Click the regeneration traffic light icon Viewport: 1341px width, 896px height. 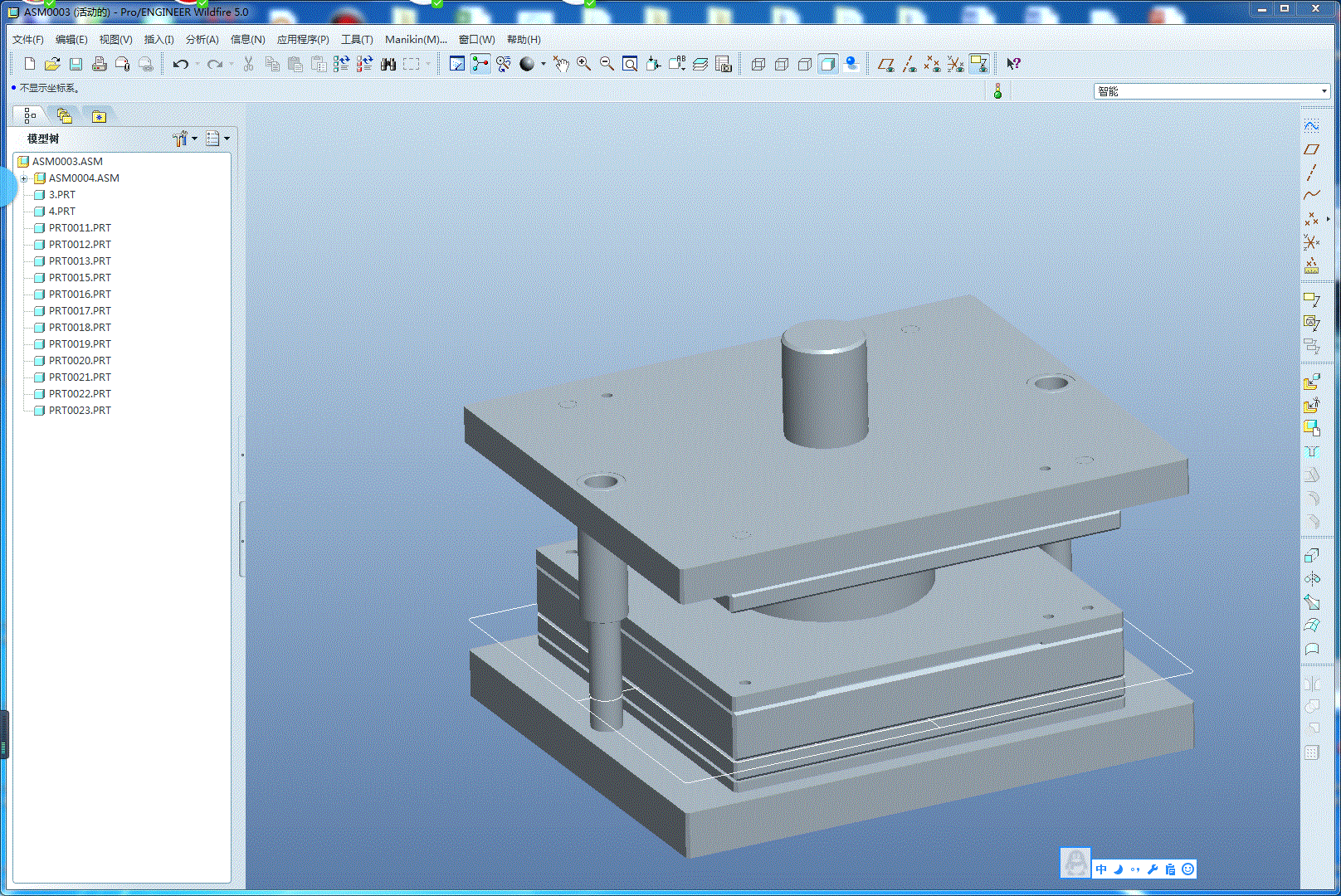click(x=997, y=91)
